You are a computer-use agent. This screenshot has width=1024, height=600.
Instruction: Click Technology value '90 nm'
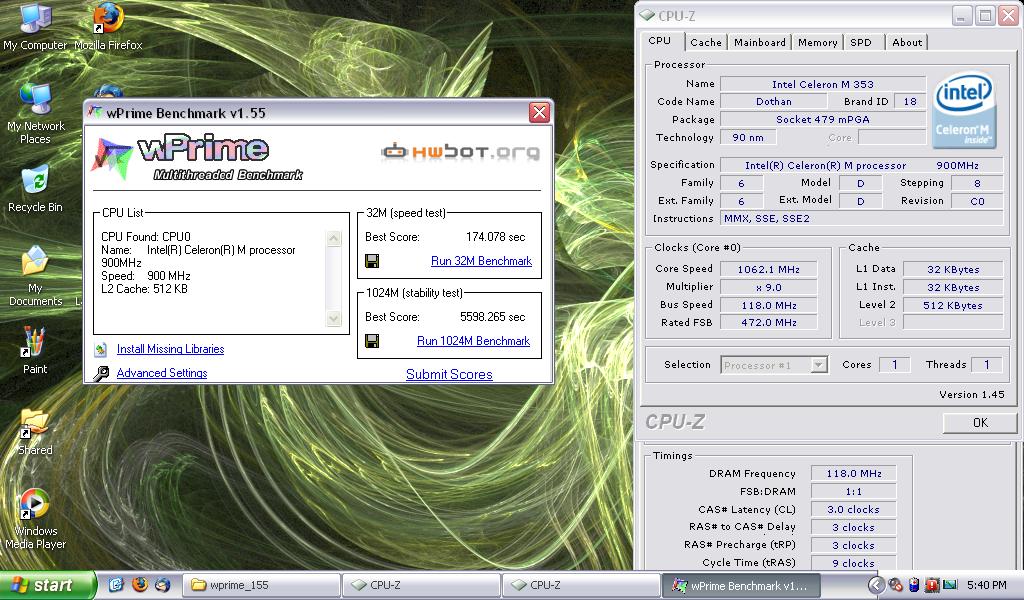(x=748, y=138)
